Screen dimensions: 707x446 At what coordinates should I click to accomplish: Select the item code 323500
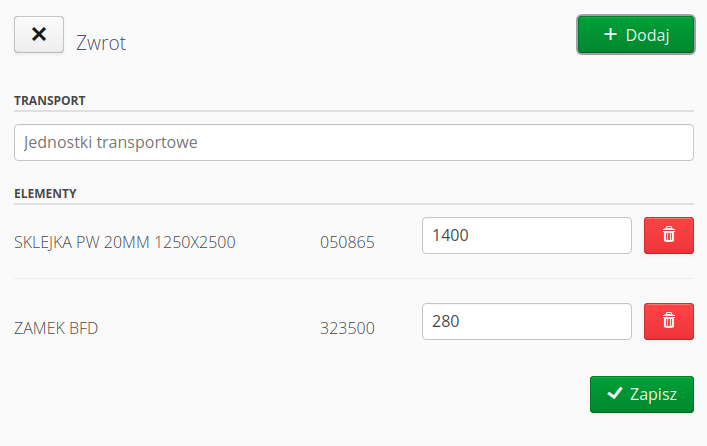pyautogui.click(x=347, y=327)
